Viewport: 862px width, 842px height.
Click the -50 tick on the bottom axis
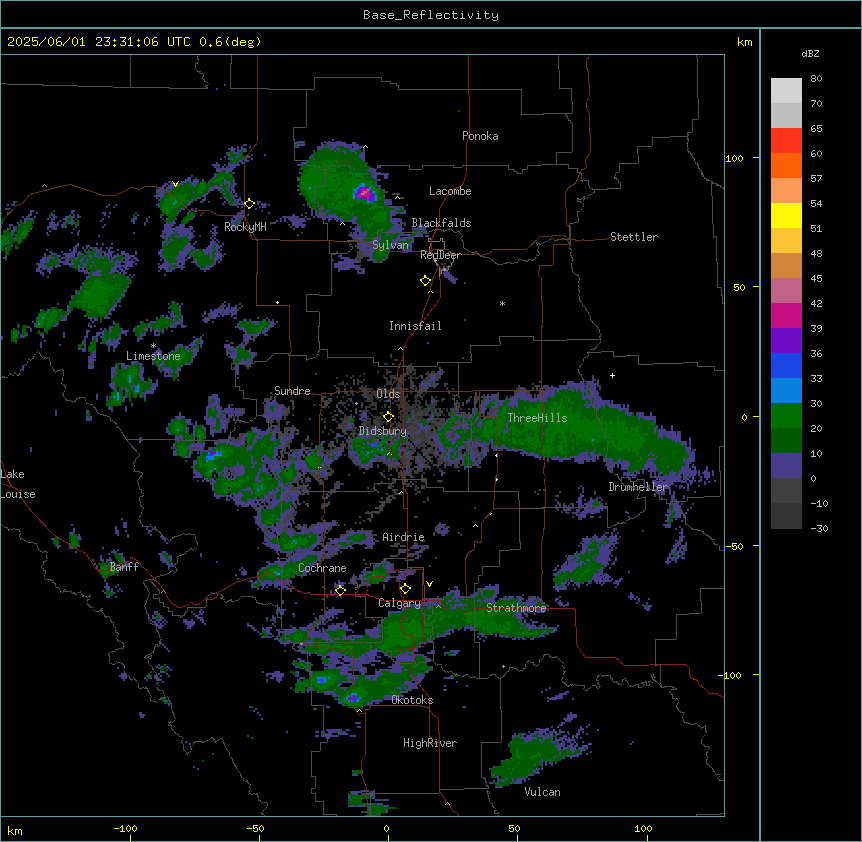click(255, 828)
